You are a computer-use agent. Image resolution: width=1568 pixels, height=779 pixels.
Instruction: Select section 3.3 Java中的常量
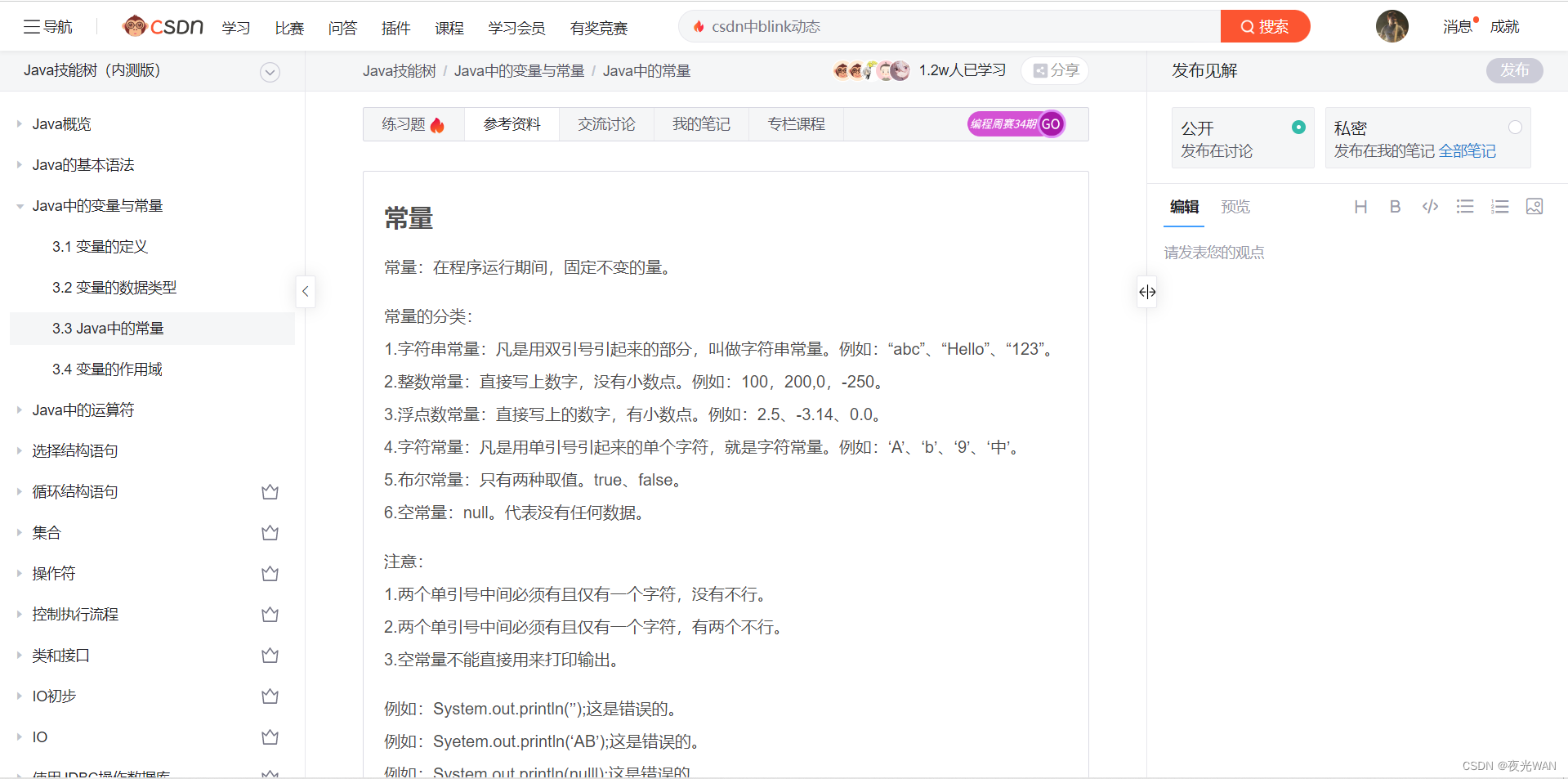pos(152,328)
